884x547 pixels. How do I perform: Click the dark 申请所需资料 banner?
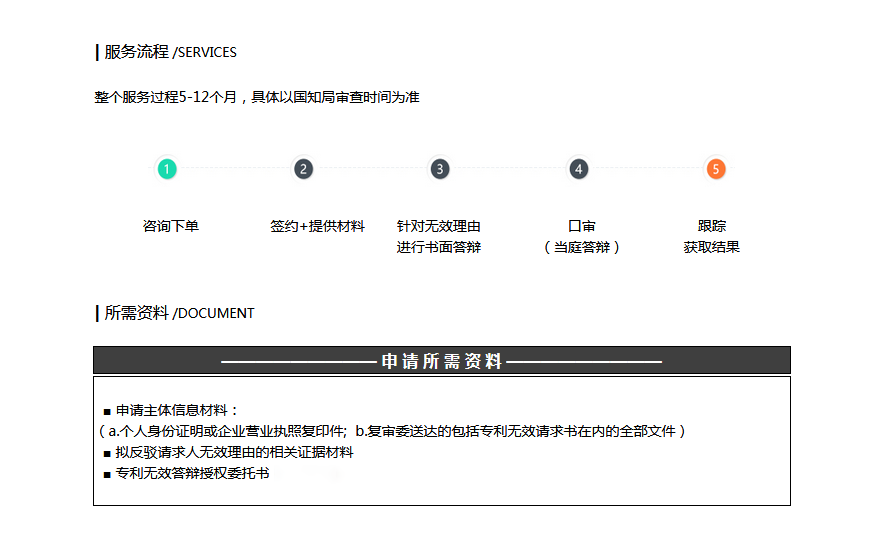click(442, 361)
